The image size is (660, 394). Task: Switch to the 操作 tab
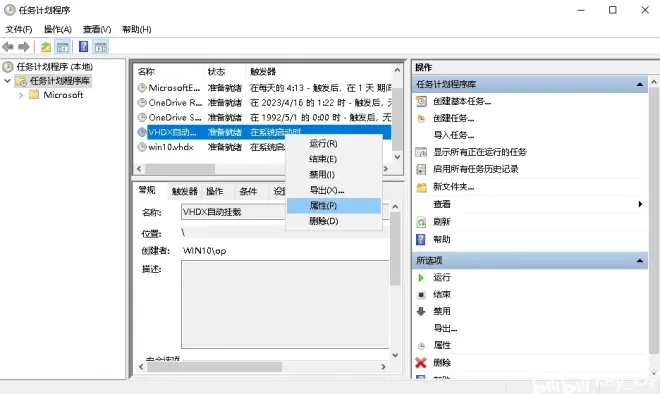click(215, 191)
